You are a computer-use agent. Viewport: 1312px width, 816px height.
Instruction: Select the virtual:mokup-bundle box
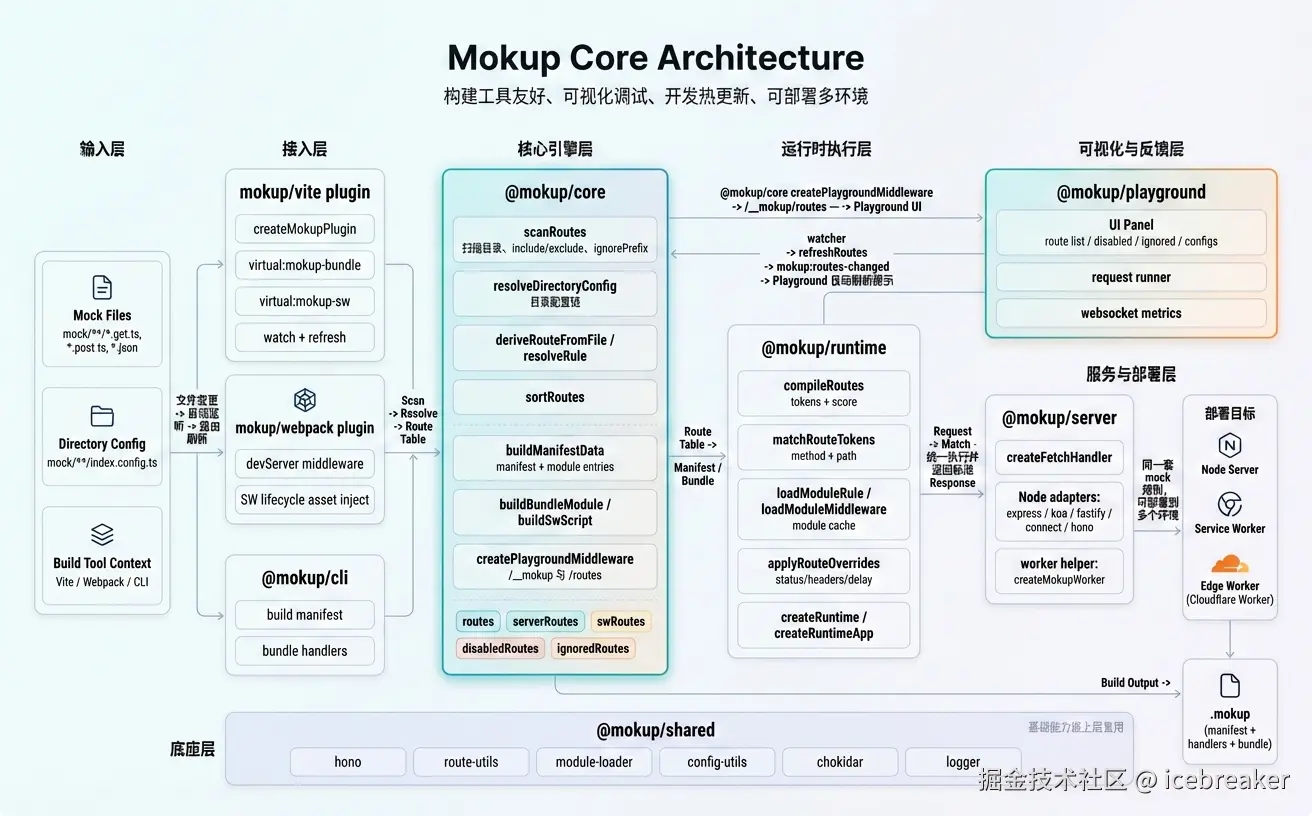tap(305, 265)
